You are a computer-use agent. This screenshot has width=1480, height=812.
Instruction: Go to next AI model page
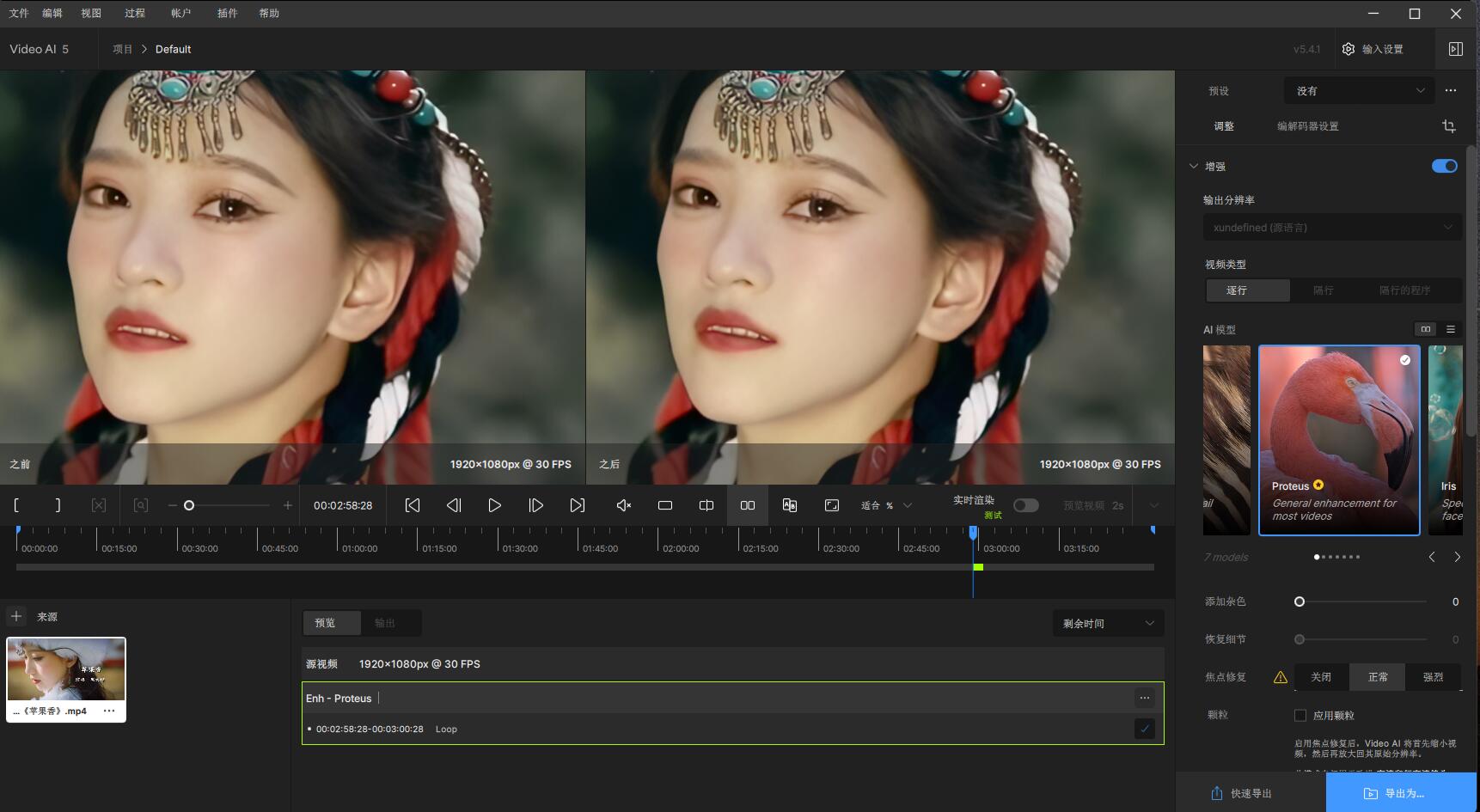(x=1457, y=557)
